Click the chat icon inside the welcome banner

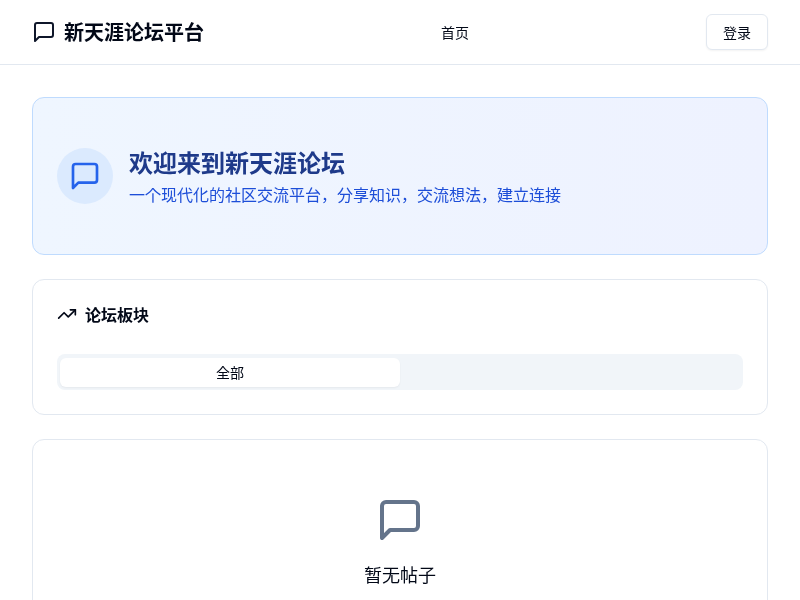coord(85,176)
